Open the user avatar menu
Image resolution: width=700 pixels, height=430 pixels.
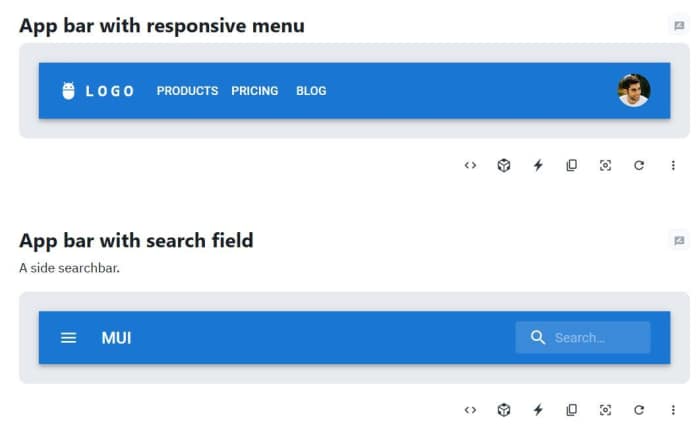tap(634, 90)
